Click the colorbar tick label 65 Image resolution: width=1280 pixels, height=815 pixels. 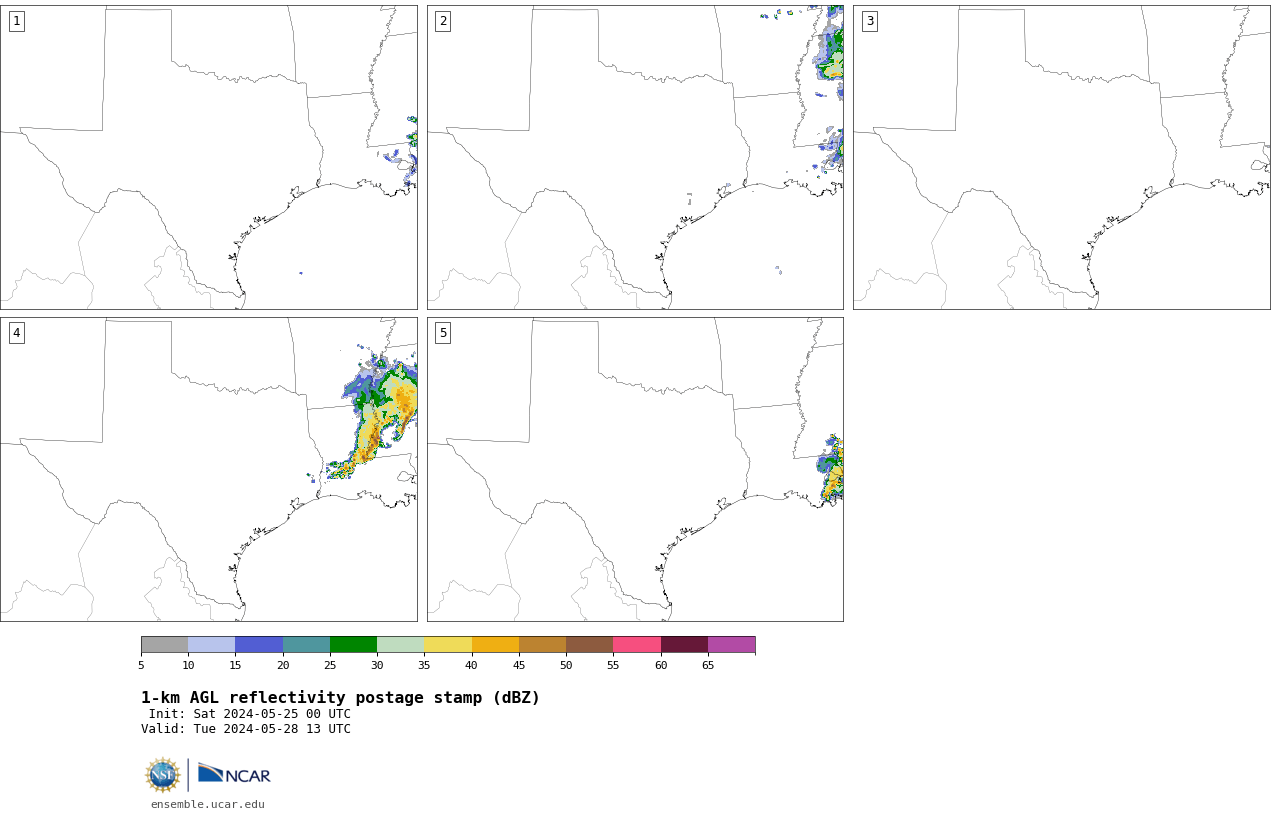click(708, 665)
